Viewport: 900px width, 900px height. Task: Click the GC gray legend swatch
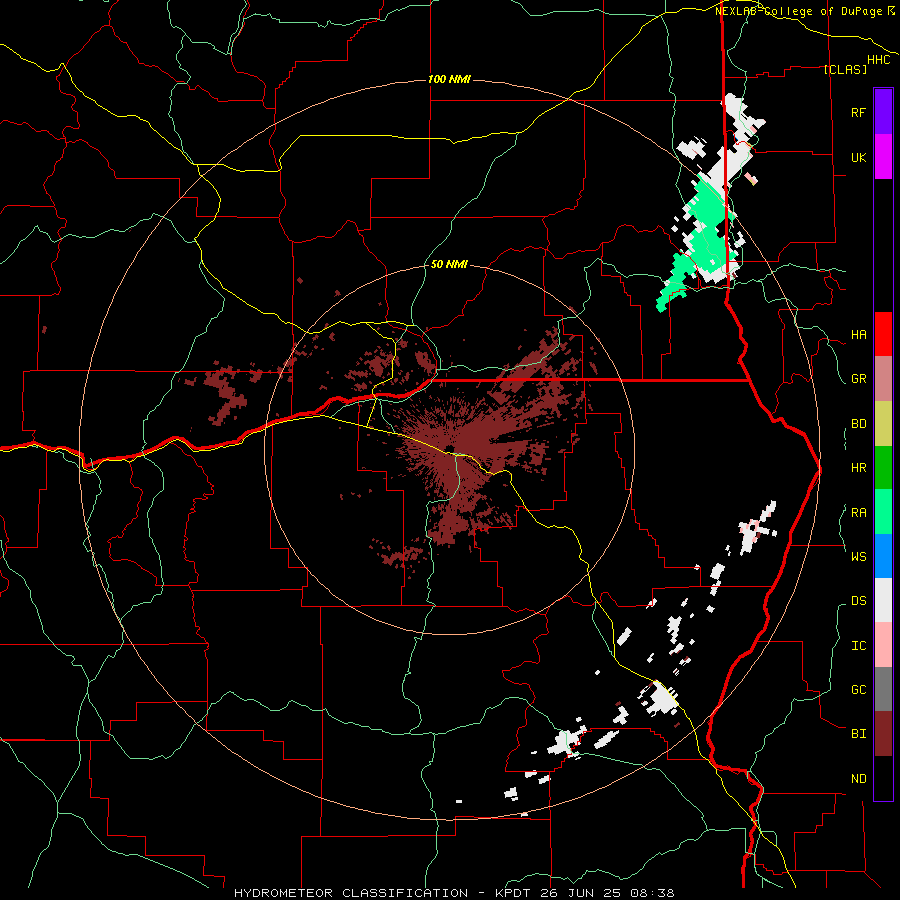(883, 689)
